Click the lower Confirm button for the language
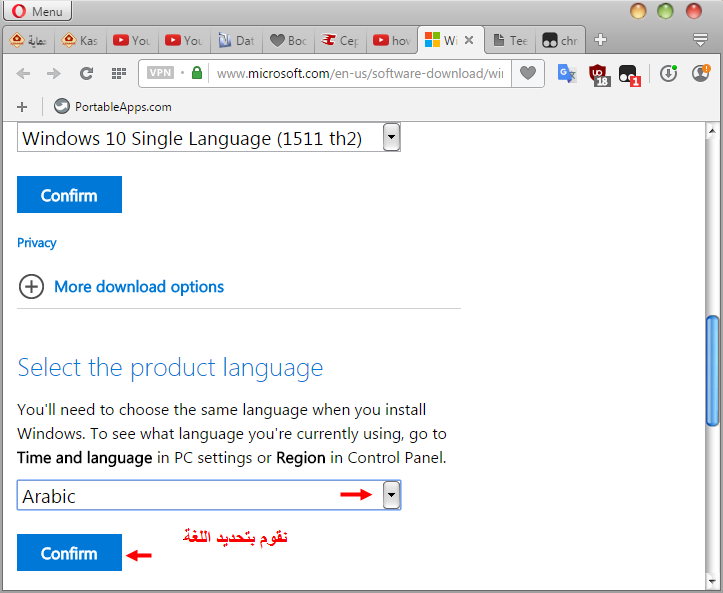 tap(69, 552)
